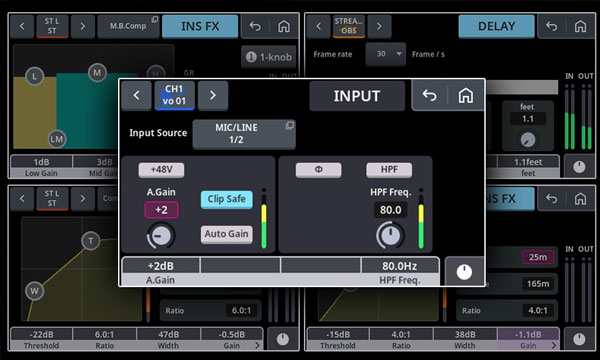Select the 25m value field in bottom-right panel
The height and width of the screenshot is (360, 600).
point(538,257)
